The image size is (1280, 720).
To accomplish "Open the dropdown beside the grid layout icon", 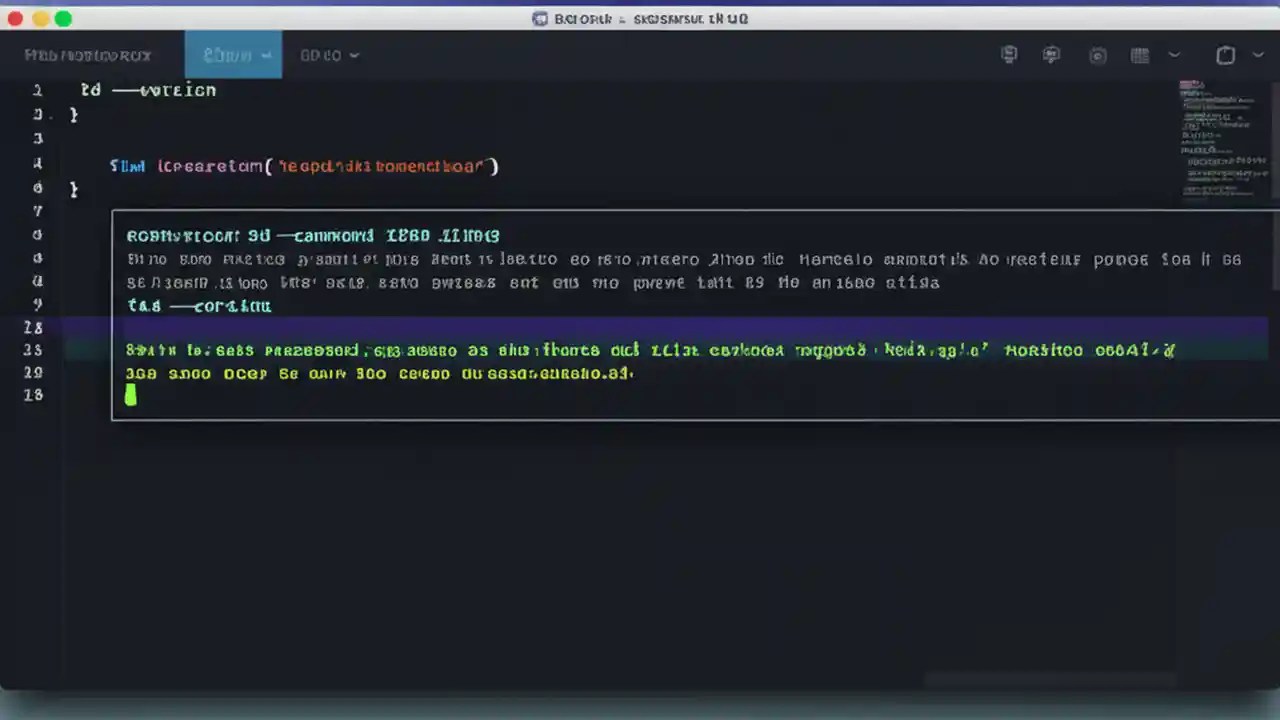I will pos(1174,55).
